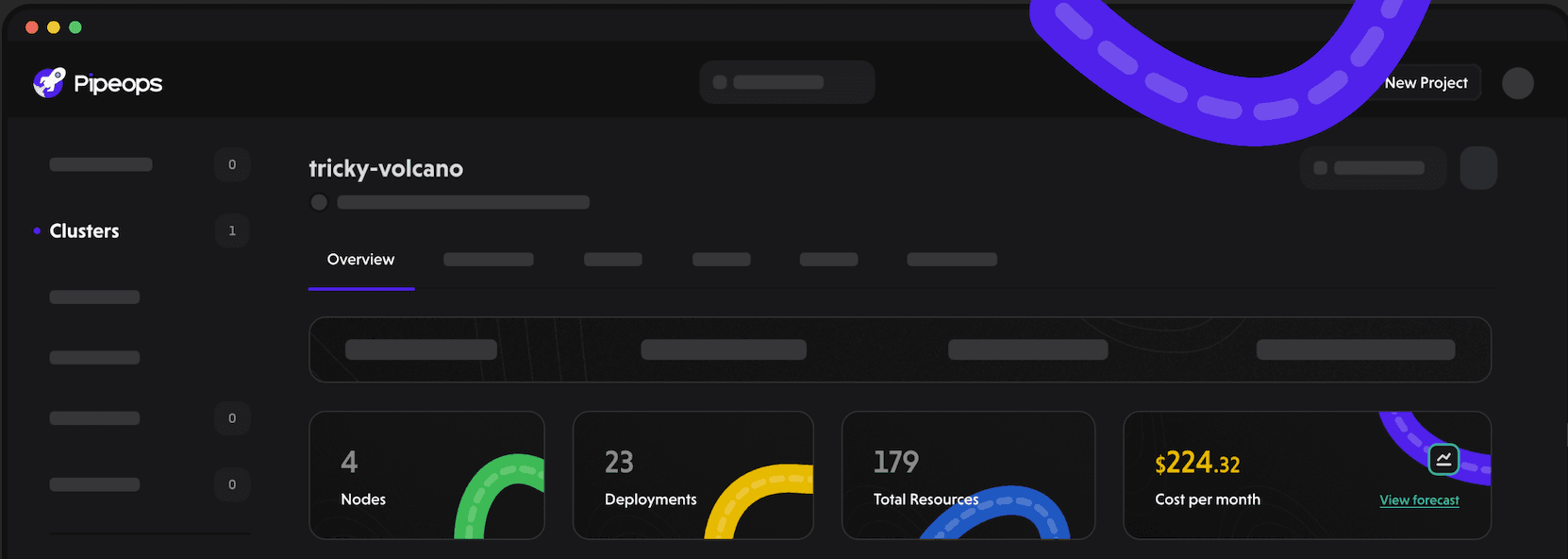Screen dimensions: 1568x559
Task: Switch to the Overview tab
Action: click(360, 260)
